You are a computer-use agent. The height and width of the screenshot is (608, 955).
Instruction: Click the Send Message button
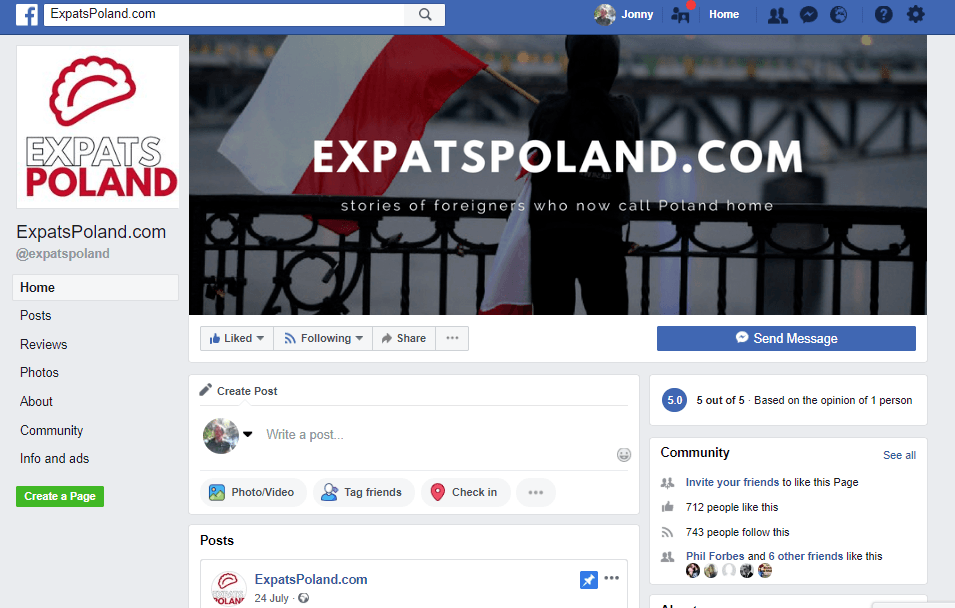786,338
